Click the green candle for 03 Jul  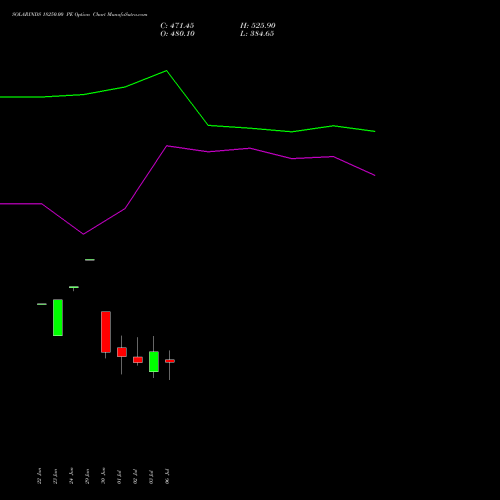pyautogui.click(x=154, y=361)
